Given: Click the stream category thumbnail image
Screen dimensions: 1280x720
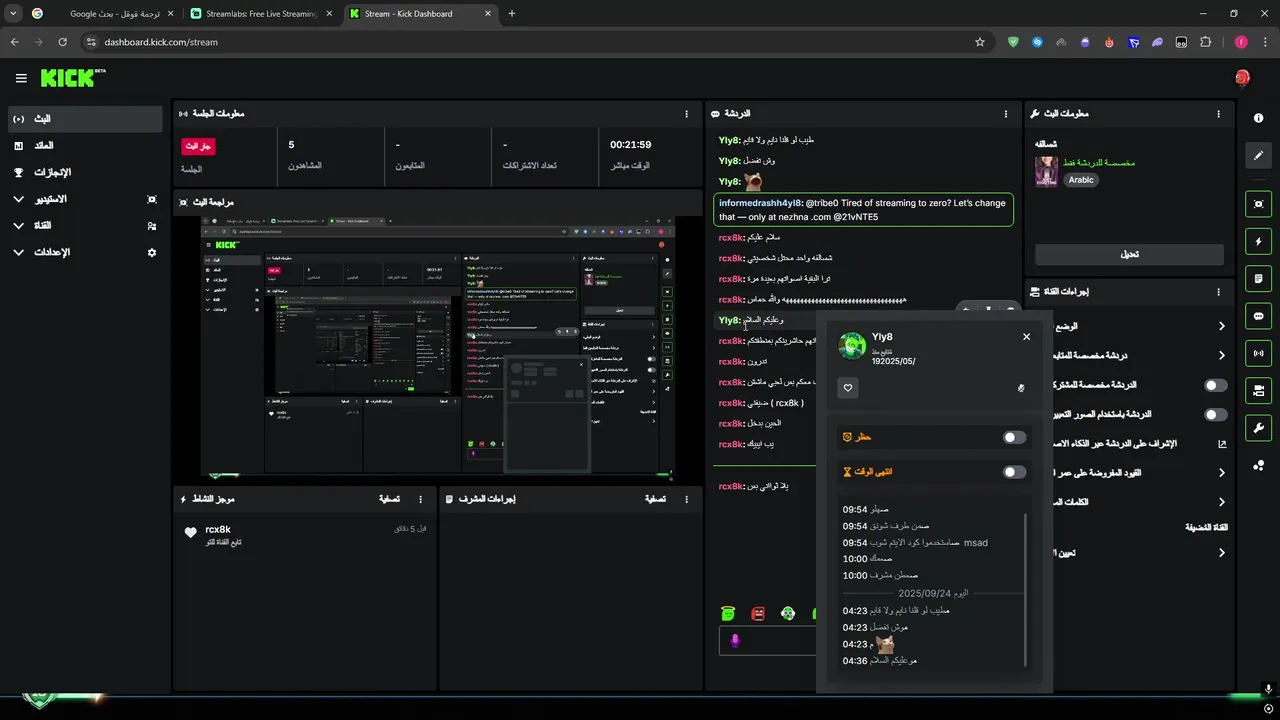Looking at the screenshot, I should coord(1046,171).
